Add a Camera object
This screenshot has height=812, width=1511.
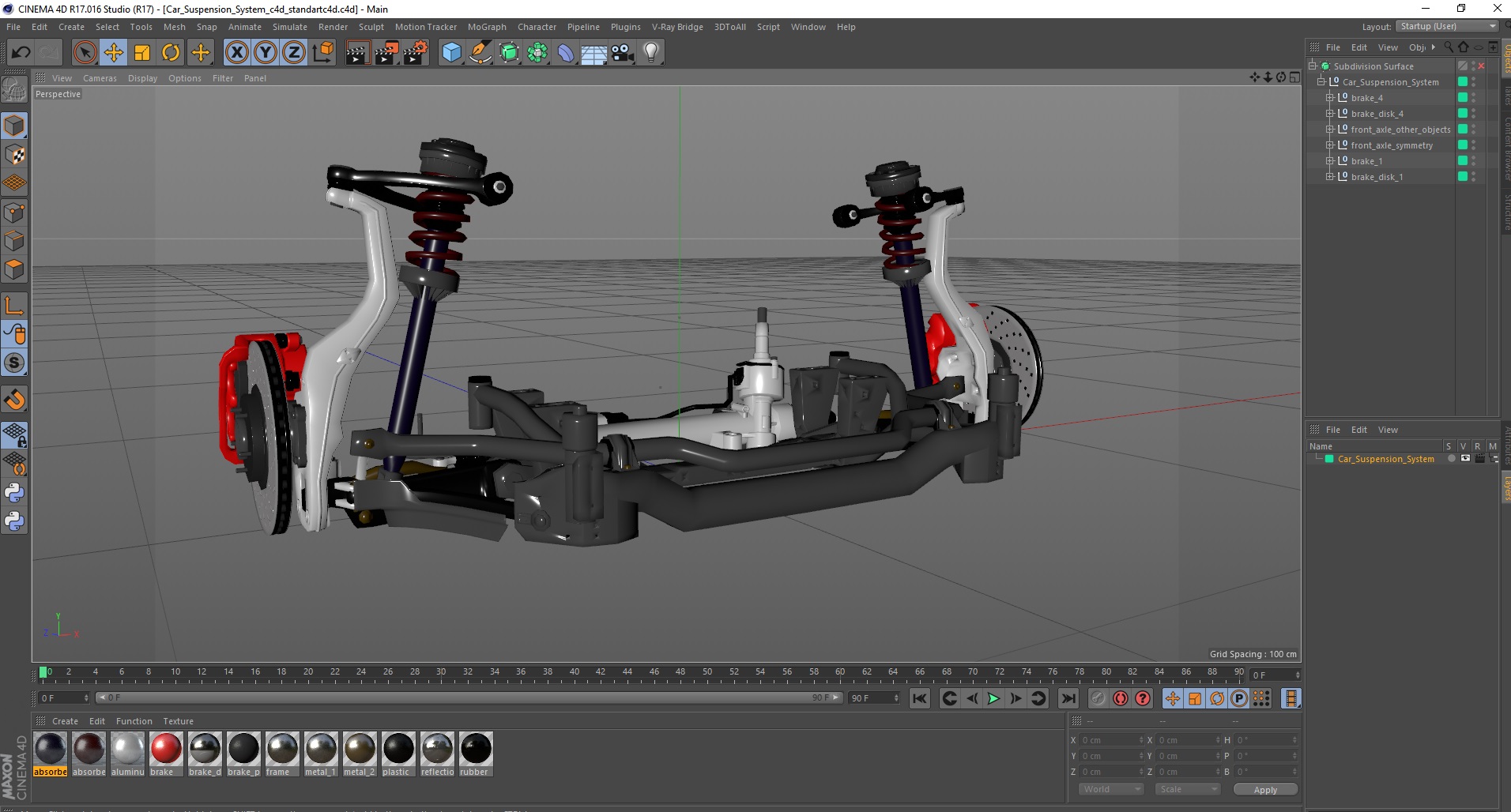coord(623,53)
